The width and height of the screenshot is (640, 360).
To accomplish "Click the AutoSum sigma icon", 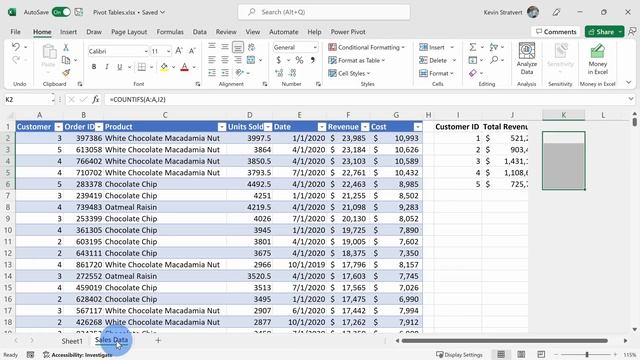I will (473, 47).
